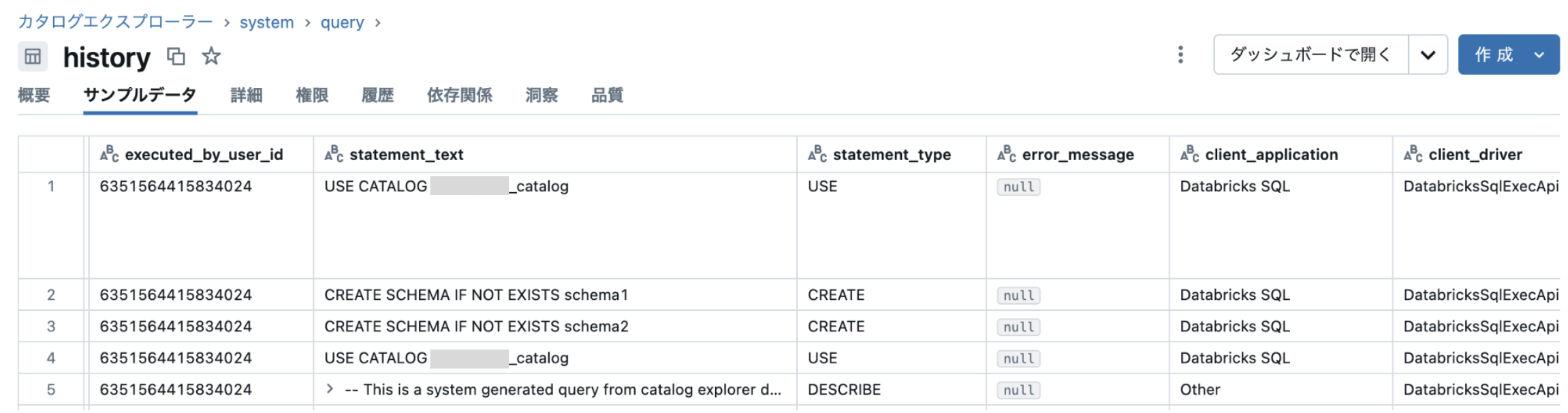This screenshot has width=1568, height=413.
Task: Open the kebab more options menu
Action: 1180,55
